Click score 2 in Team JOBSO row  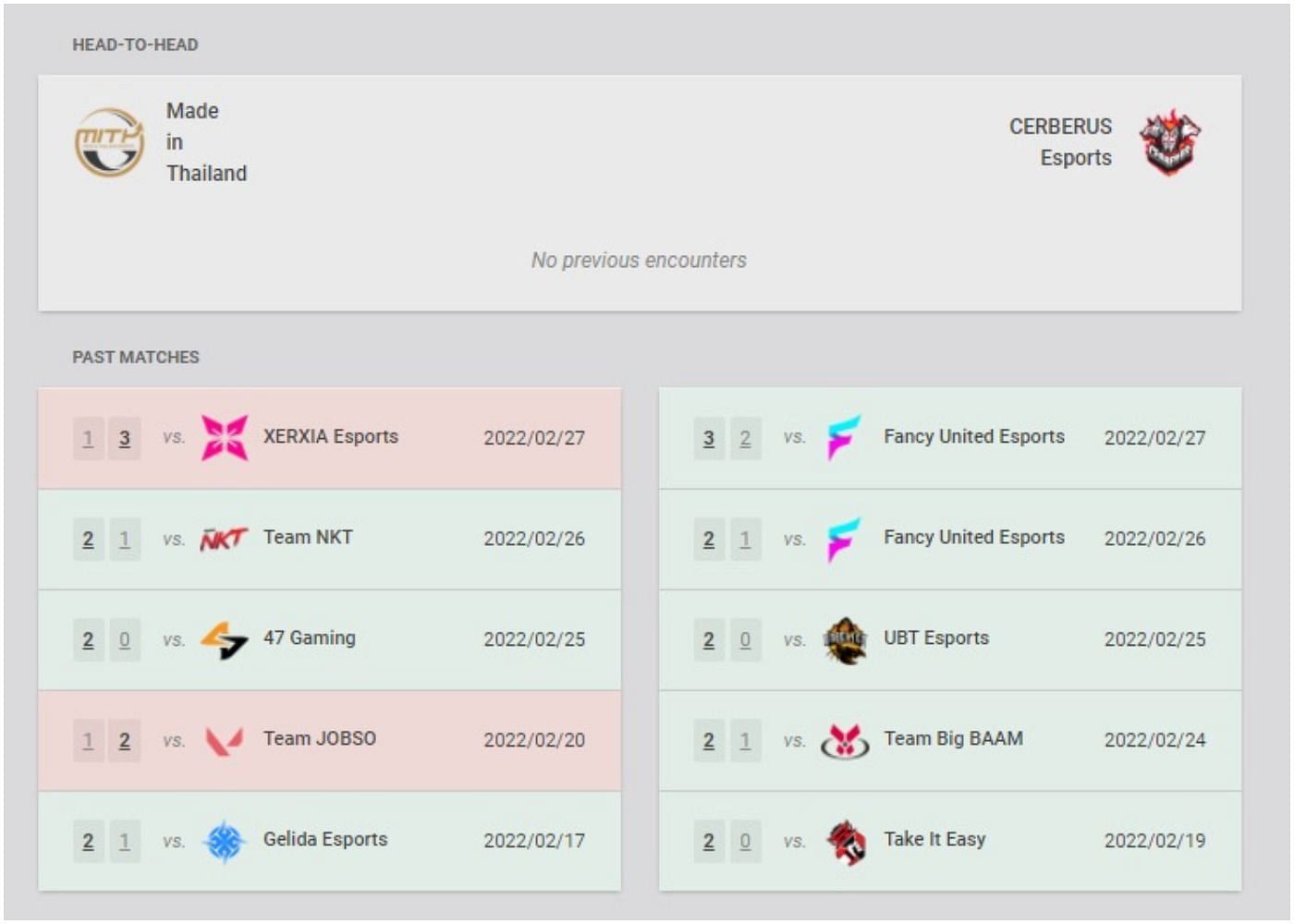[x=125, y=740]
